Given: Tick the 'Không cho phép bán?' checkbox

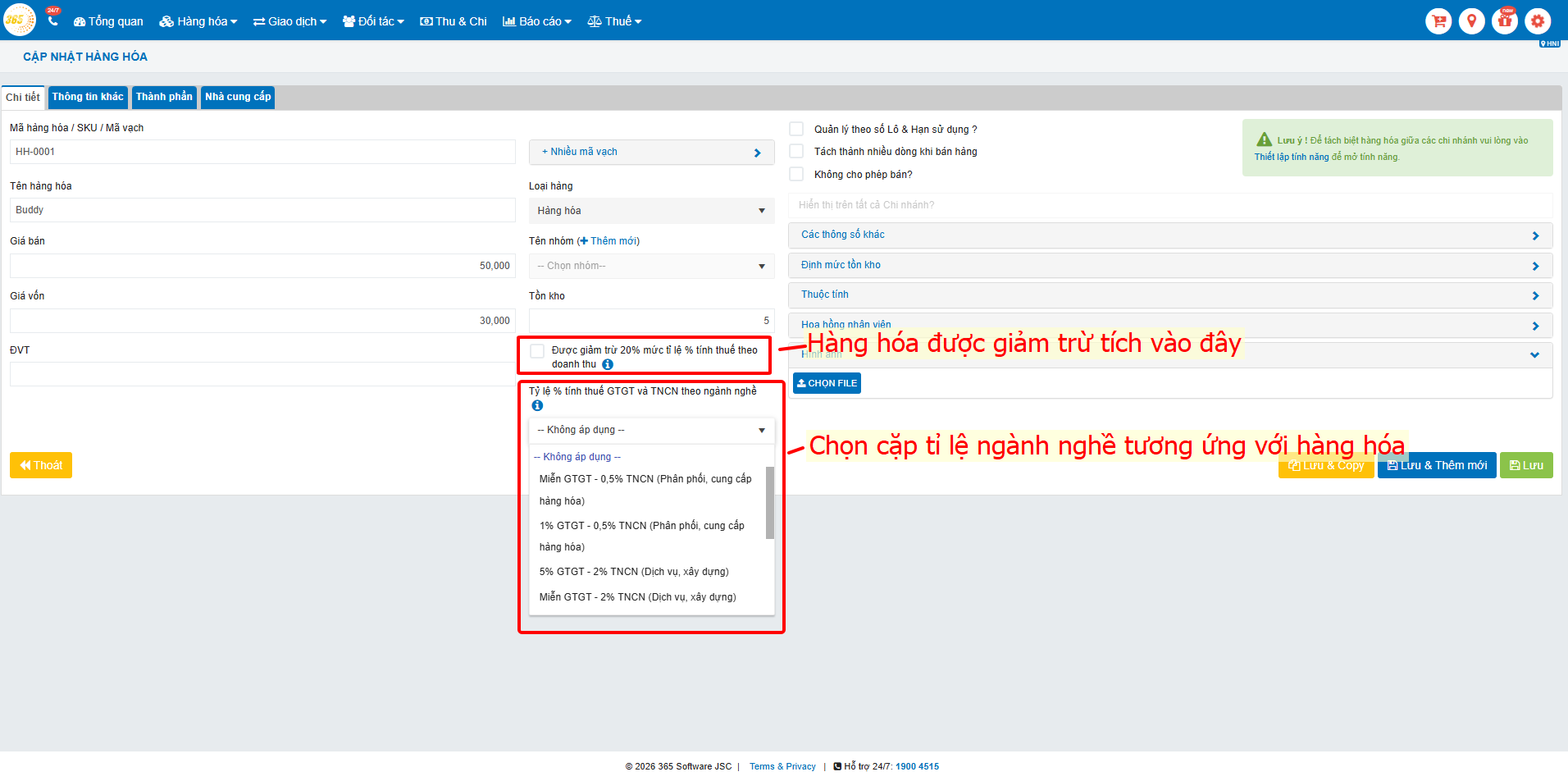Looking at the screenshot, I should tap(796, 174).
